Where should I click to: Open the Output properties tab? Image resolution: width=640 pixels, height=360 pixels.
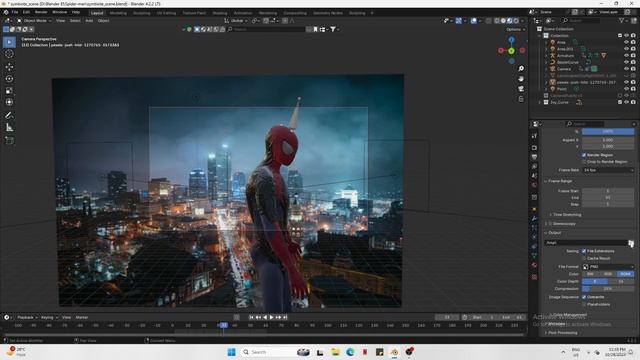pos(534,157)
